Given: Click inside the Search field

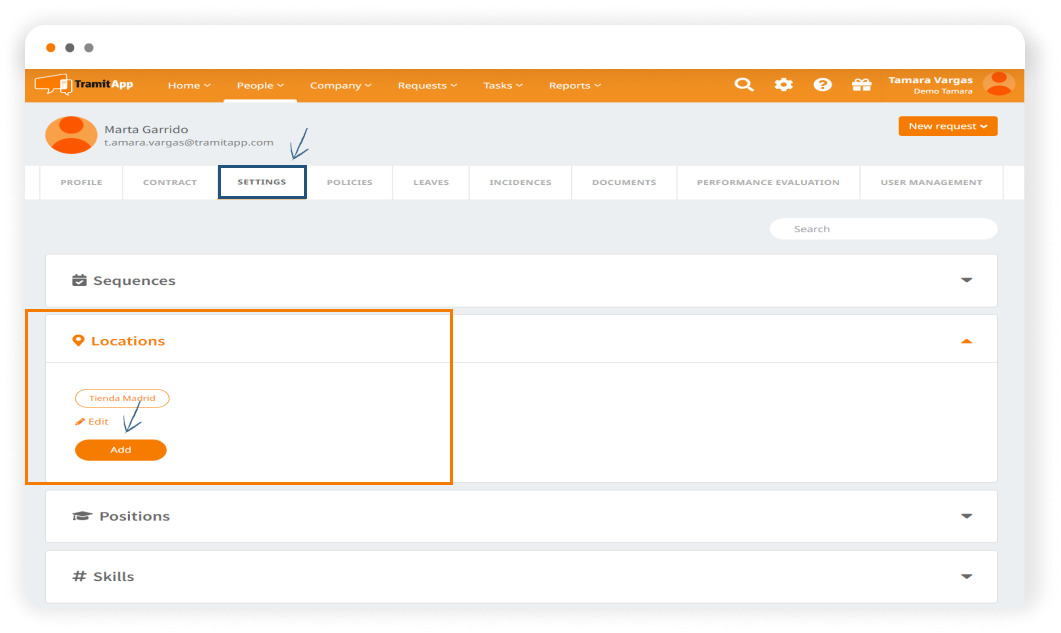Looking at the screenshot, I should 883,228.
